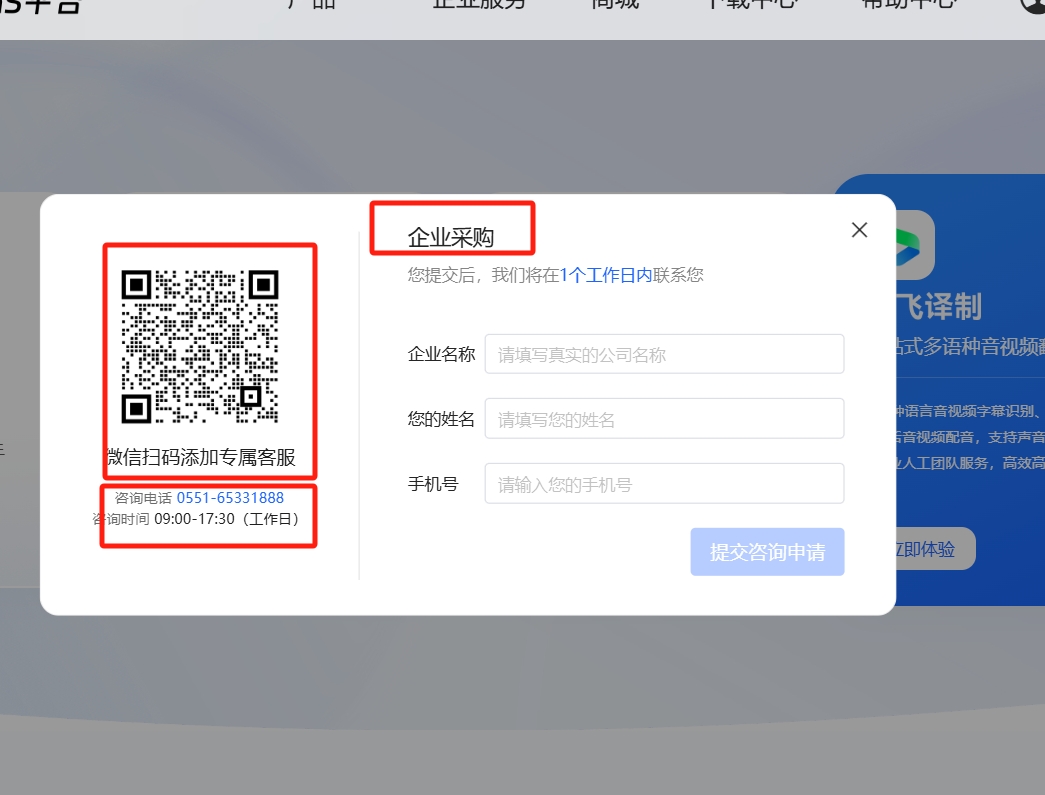Screen dimensions: 1045x795
Task: Click the 手机号 input field
Action: click(x=664, y=483)
